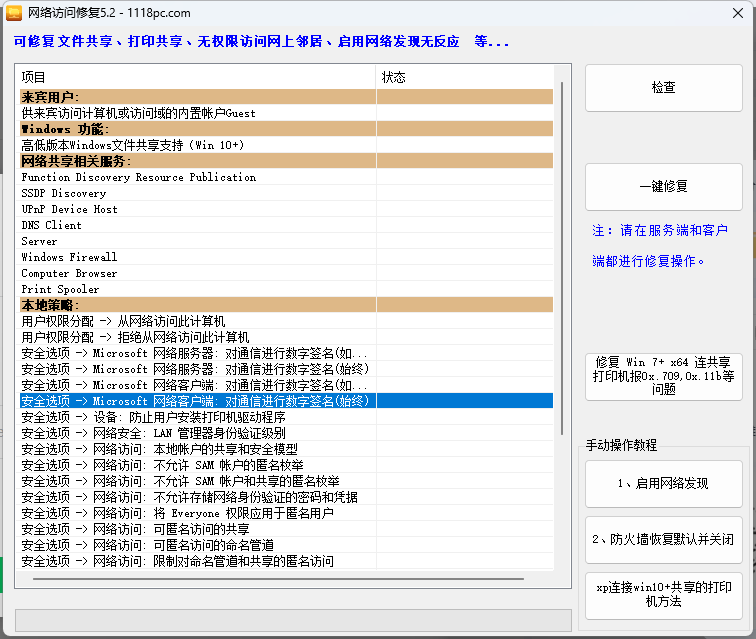Select 用户权限分配 -> 拒绝从网络访问此计算机 row
This screenshot has height=639, width=756.
(286, 337)
